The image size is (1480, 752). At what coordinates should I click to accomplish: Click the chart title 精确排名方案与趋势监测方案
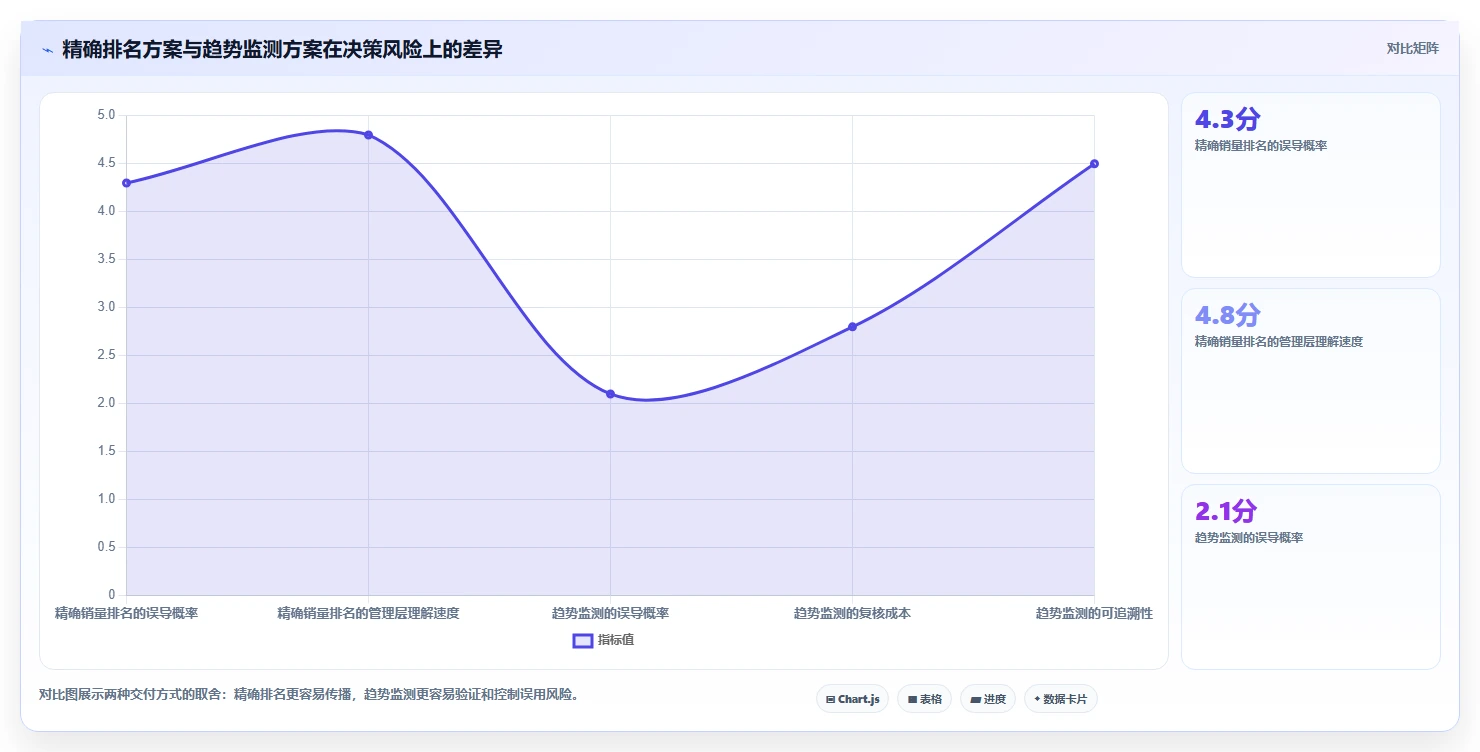(282, 50)
